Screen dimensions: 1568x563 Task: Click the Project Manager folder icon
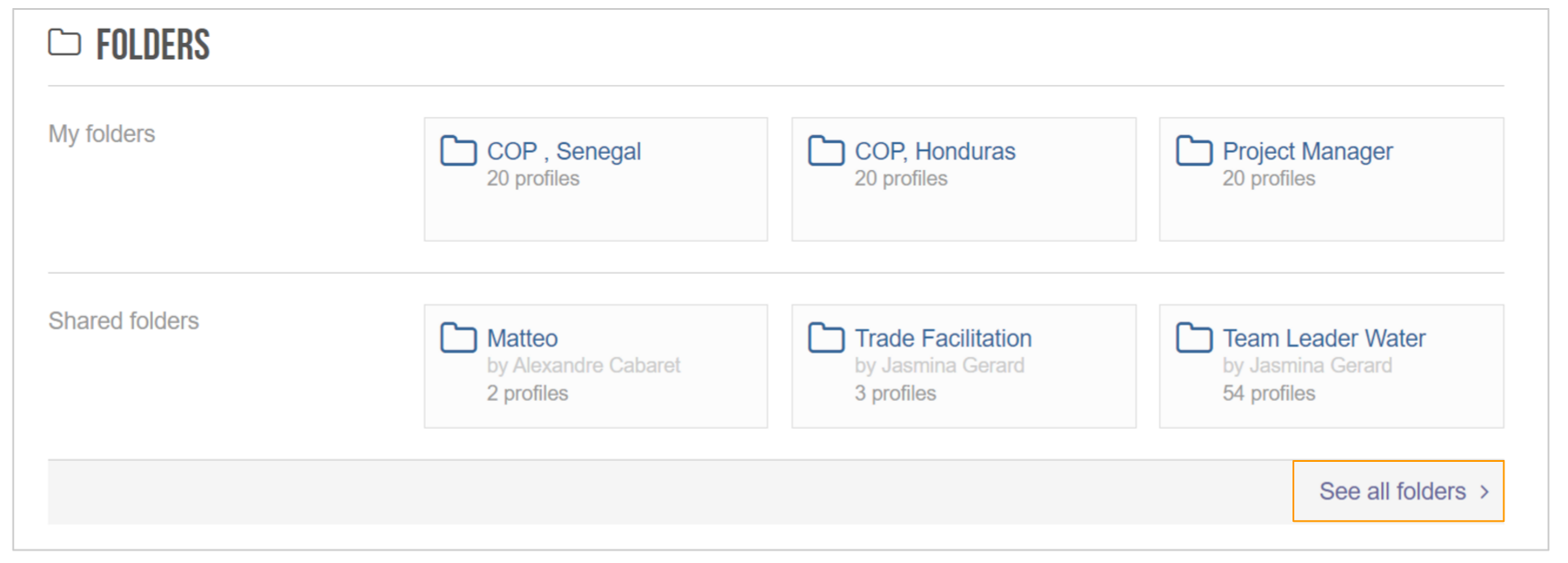[1194, 150]
